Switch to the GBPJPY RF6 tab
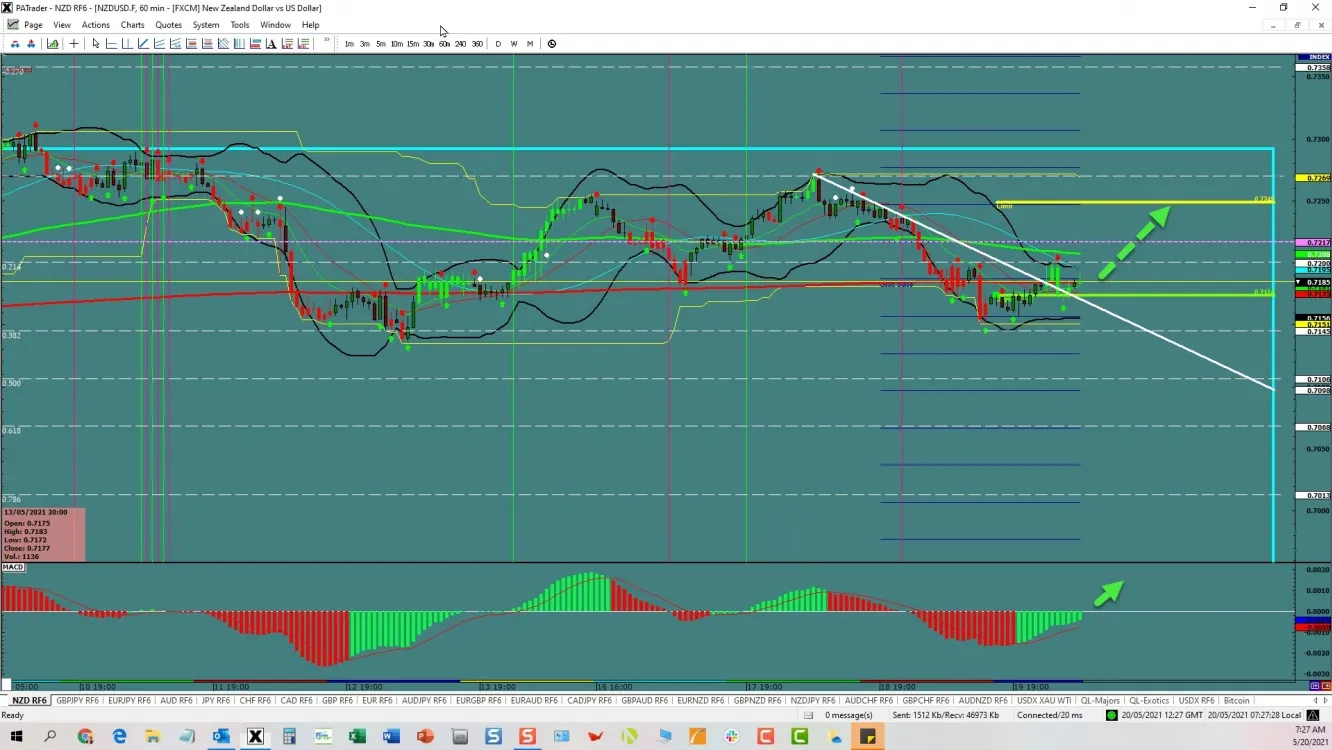 tap(77, 701)
